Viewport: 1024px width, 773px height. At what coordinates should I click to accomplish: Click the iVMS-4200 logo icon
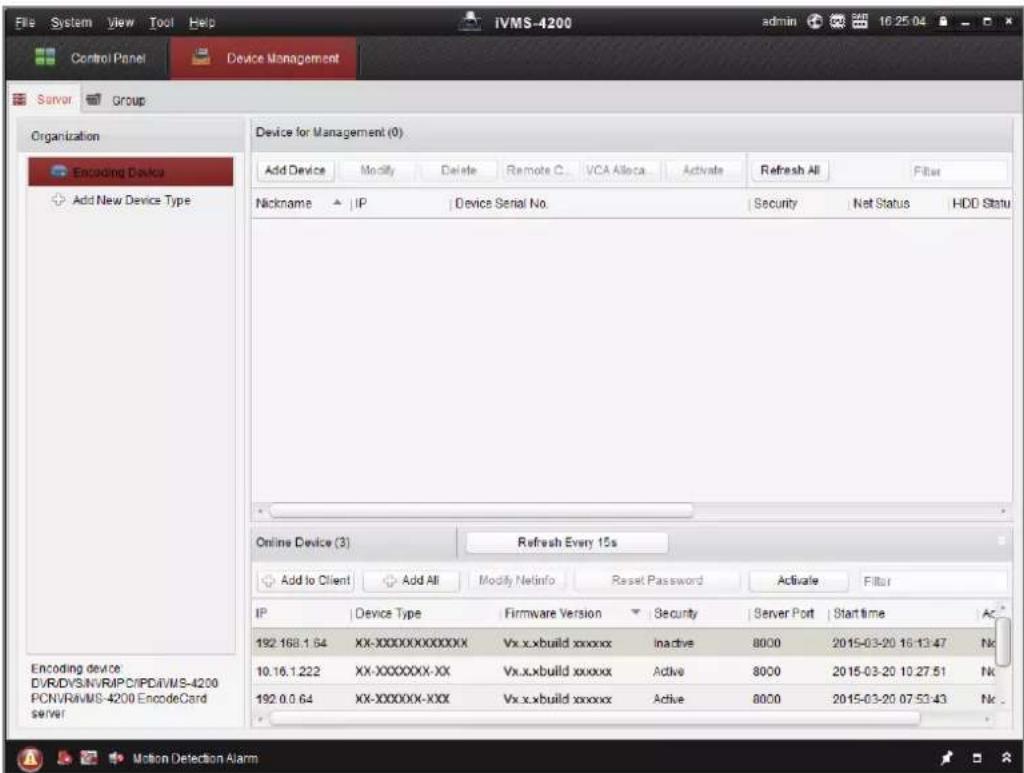point(470,22)
